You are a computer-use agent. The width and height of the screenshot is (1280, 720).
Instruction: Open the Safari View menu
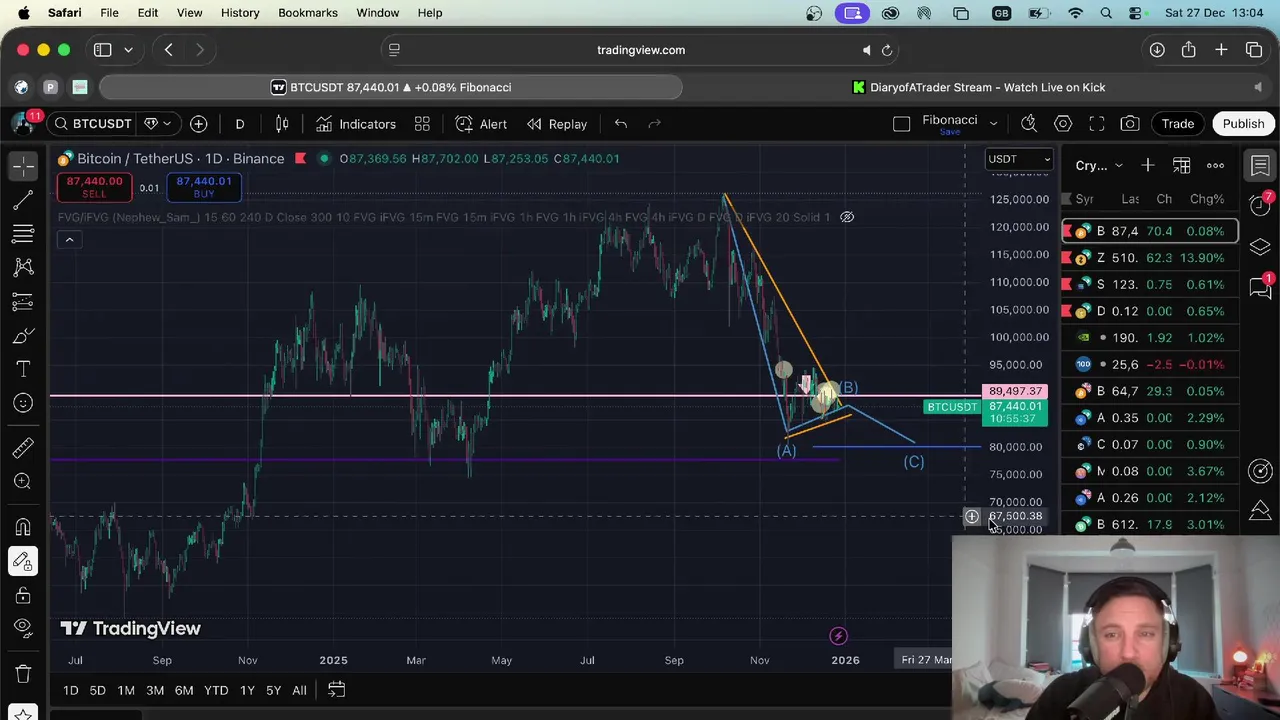pos(189,13)
